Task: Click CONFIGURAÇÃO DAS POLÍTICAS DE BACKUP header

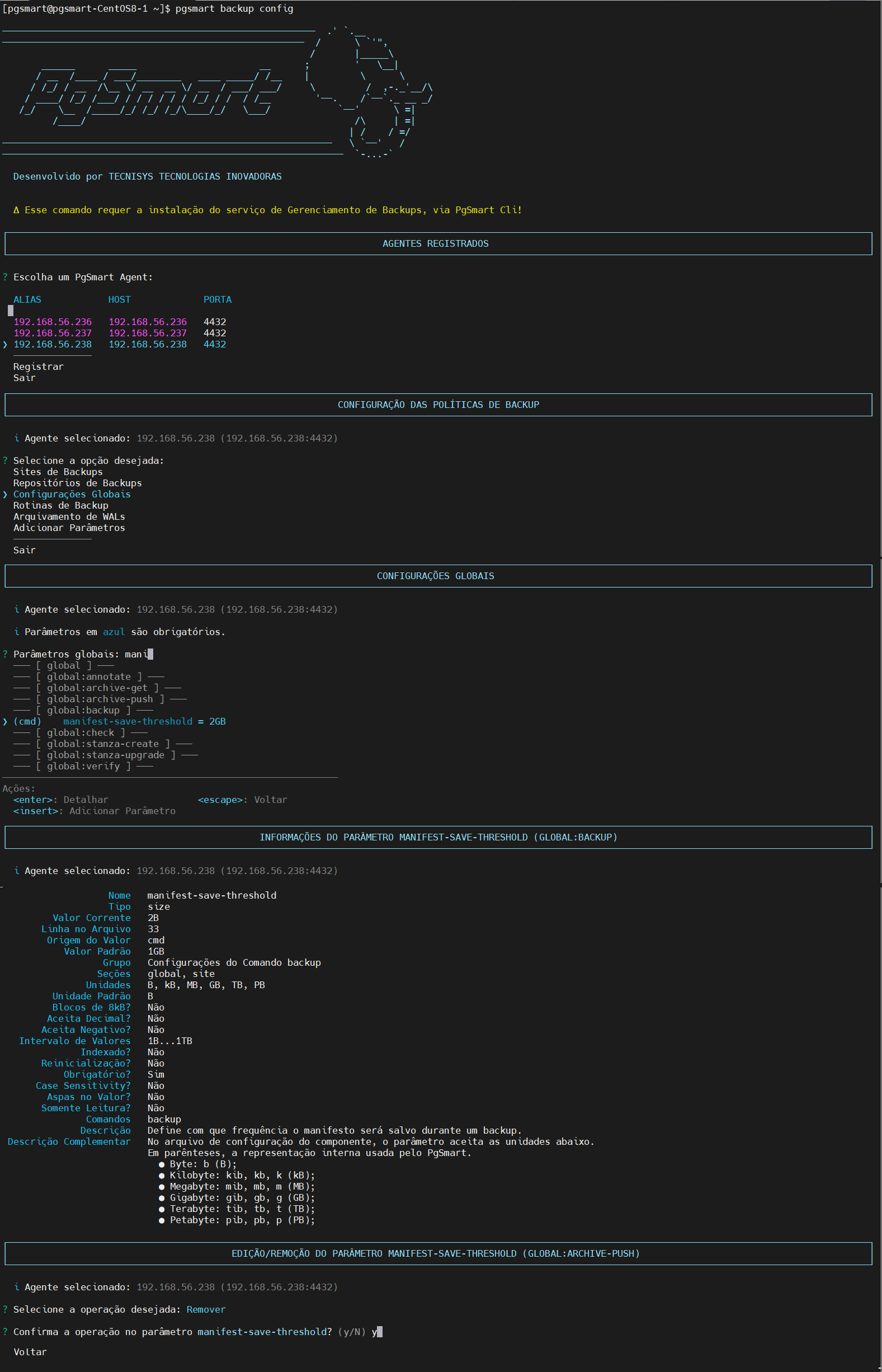Action: tap(438, 405)
